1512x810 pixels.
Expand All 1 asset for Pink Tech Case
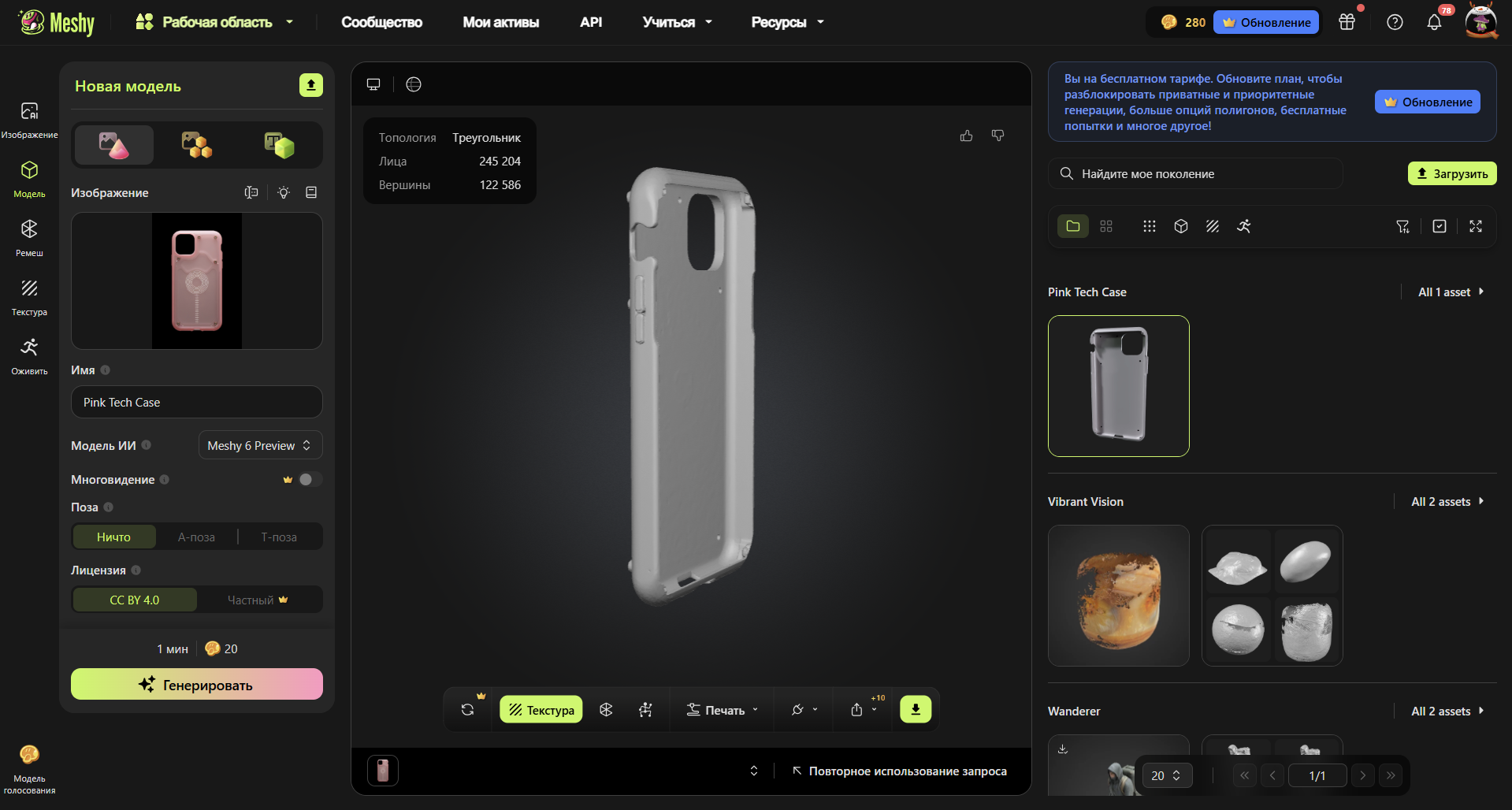(1451, 292)
